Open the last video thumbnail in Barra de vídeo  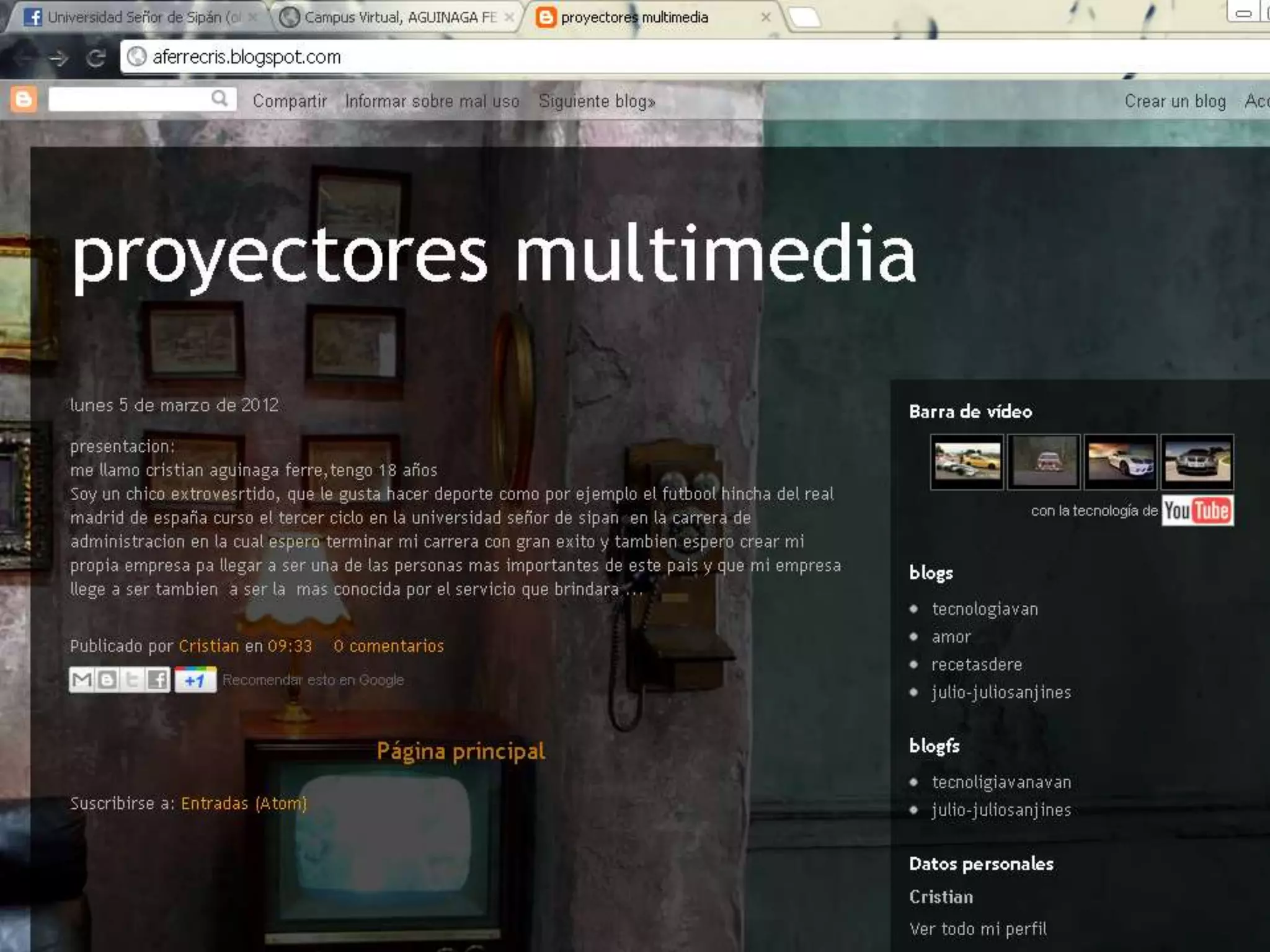[x=1197, y=462]
